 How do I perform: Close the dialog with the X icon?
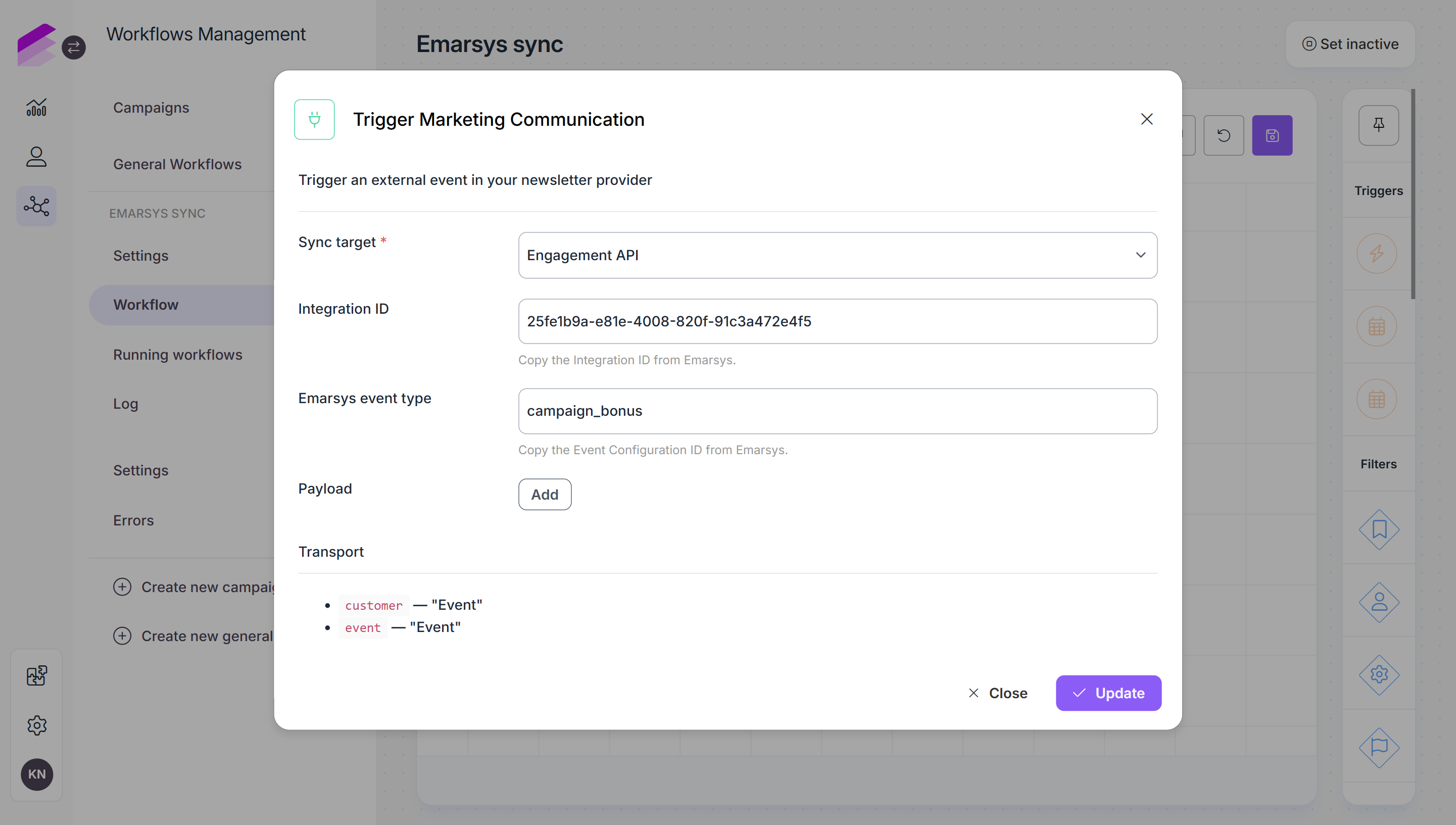click(1147, 119)
